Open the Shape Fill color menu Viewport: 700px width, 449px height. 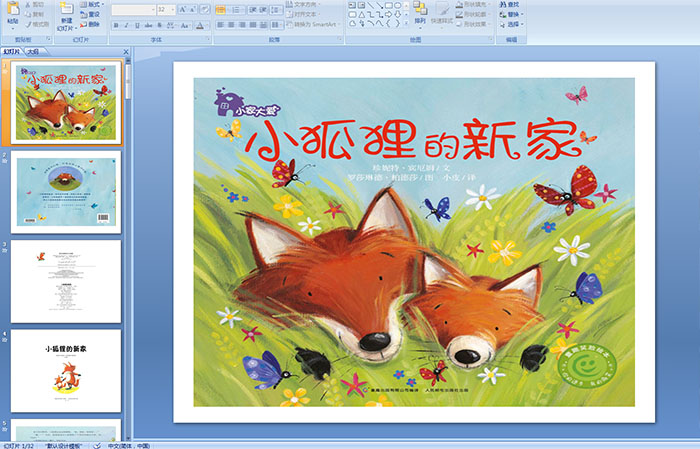point(473,4)
